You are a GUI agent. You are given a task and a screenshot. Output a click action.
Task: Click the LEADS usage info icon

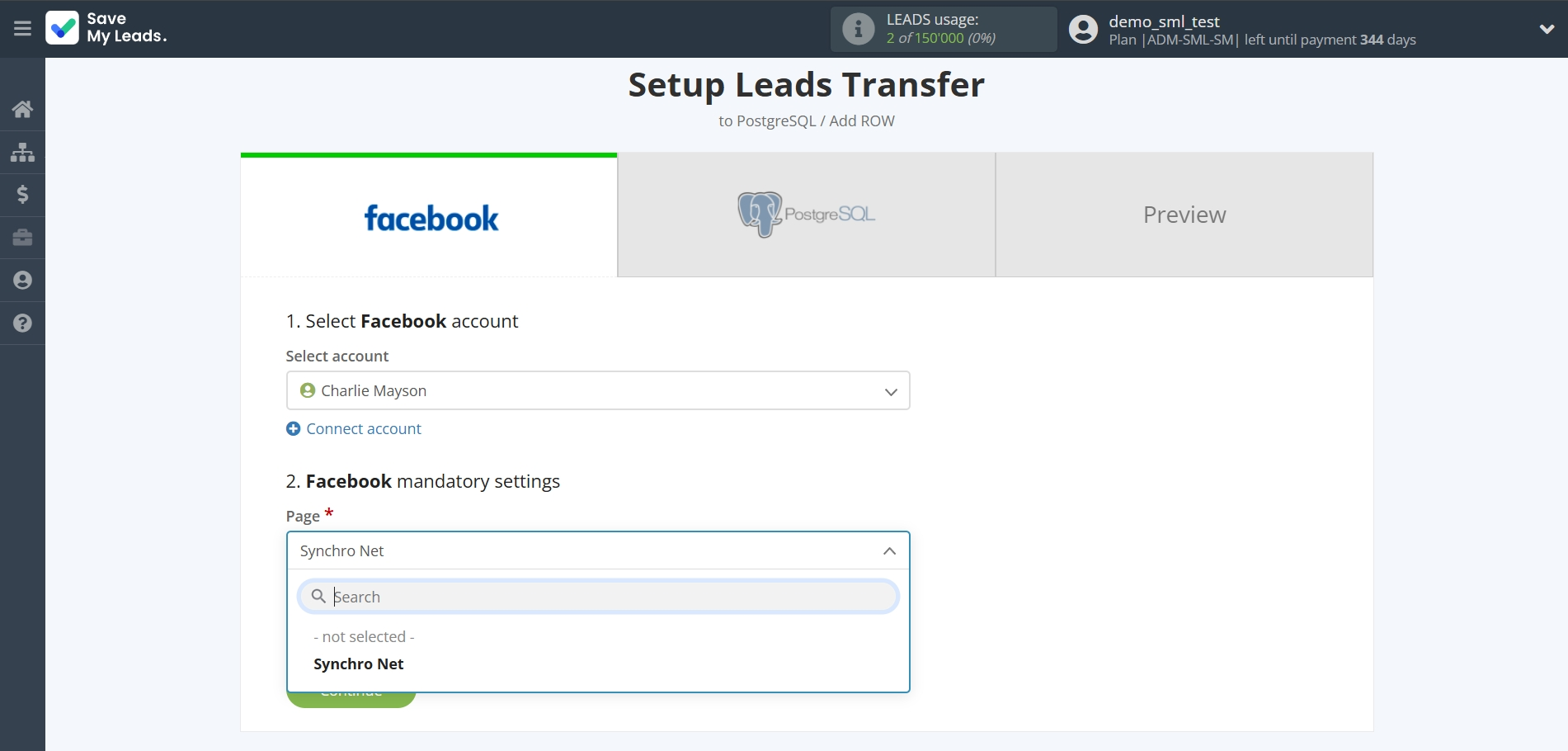(x=858, y=29)
